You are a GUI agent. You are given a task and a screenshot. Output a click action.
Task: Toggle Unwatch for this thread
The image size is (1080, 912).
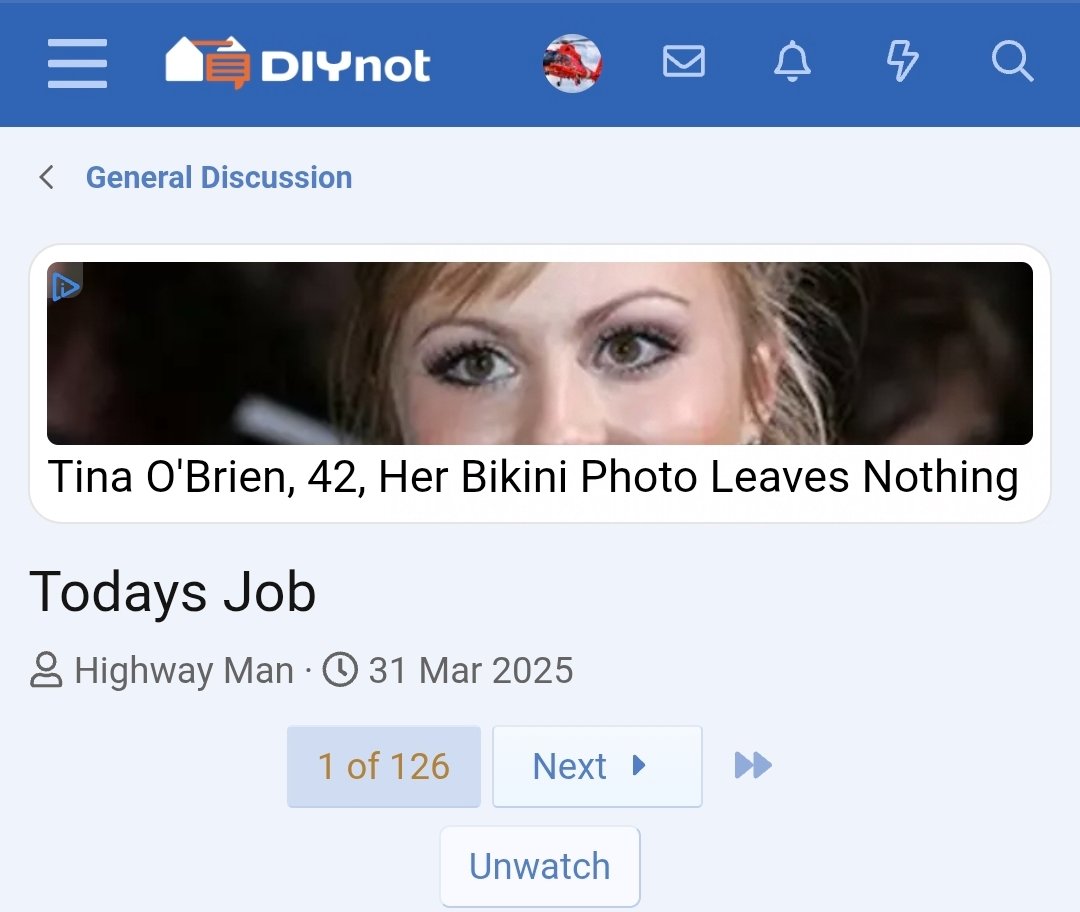point(539,866)
